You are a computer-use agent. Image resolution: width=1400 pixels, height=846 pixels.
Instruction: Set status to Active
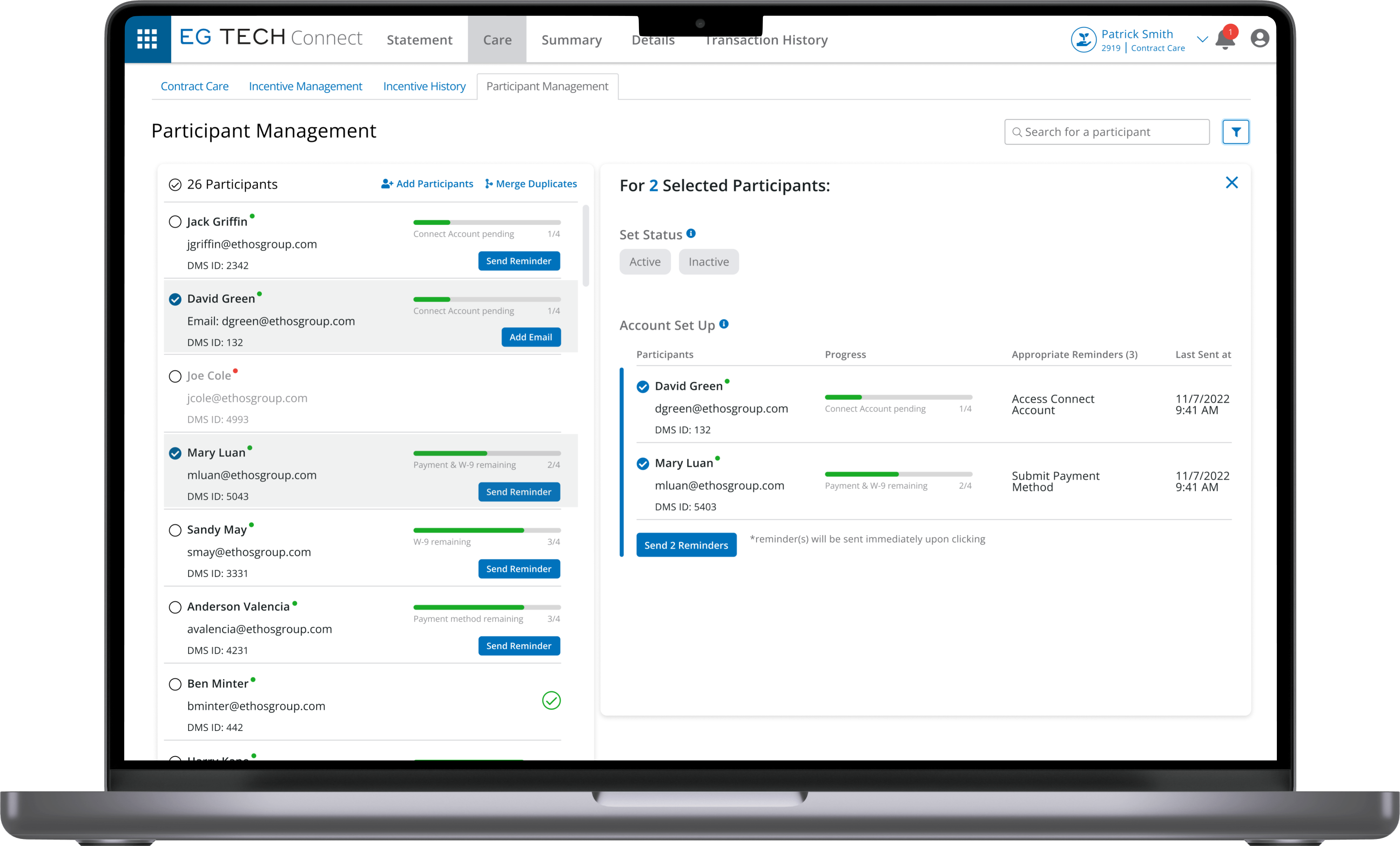(645, 262)
